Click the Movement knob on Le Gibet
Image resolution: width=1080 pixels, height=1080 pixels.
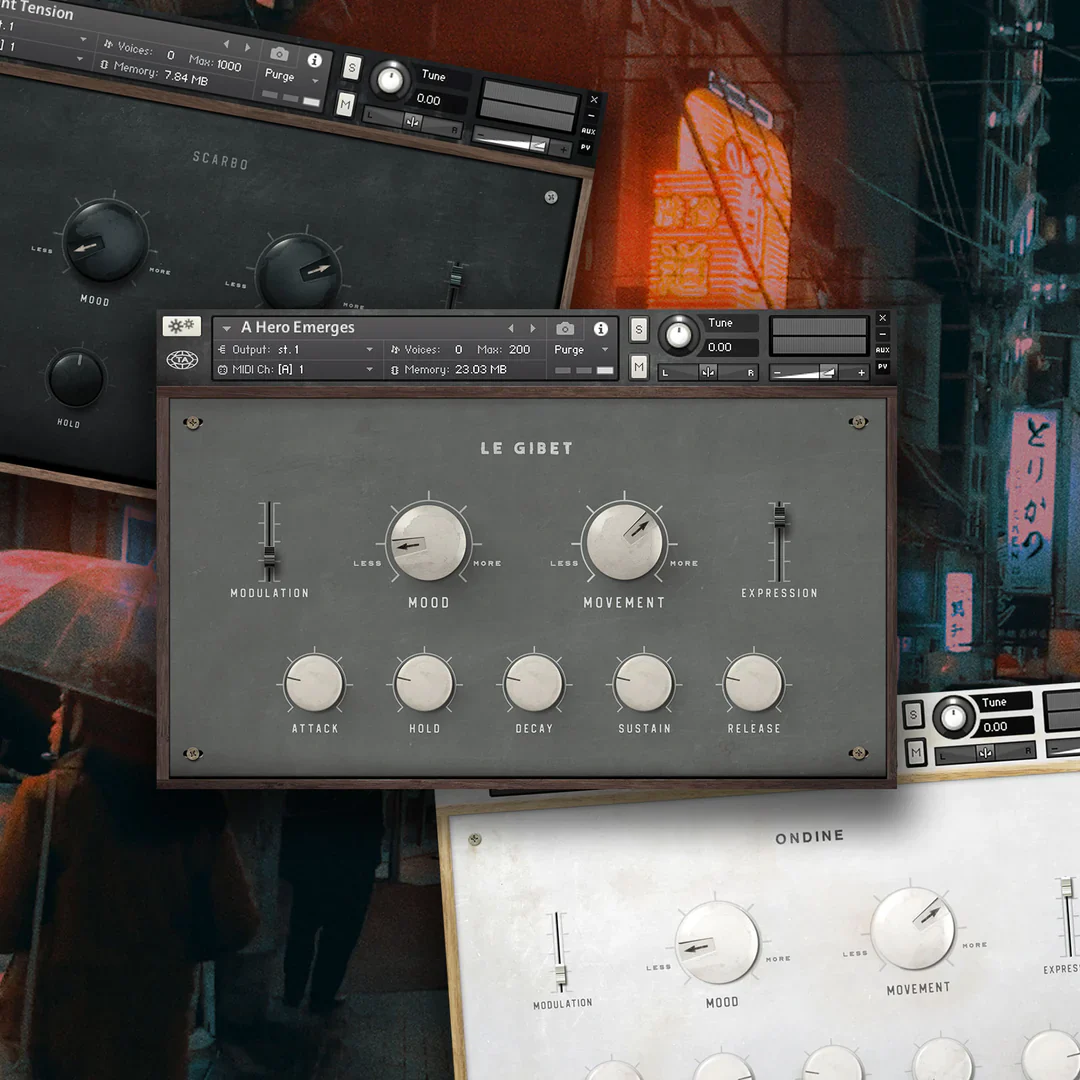(625, 541)
